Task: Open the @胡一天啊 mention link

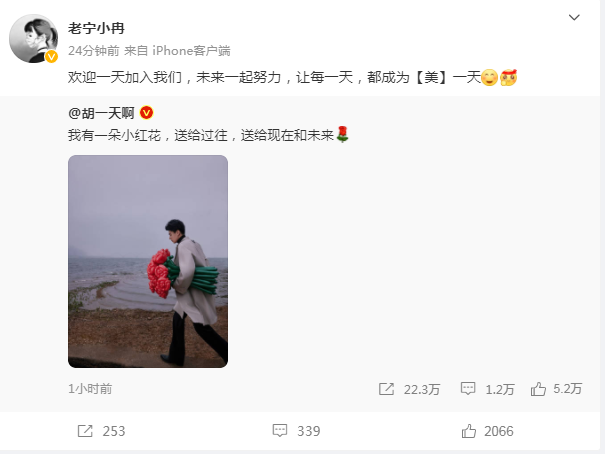Action: point(101,113)
